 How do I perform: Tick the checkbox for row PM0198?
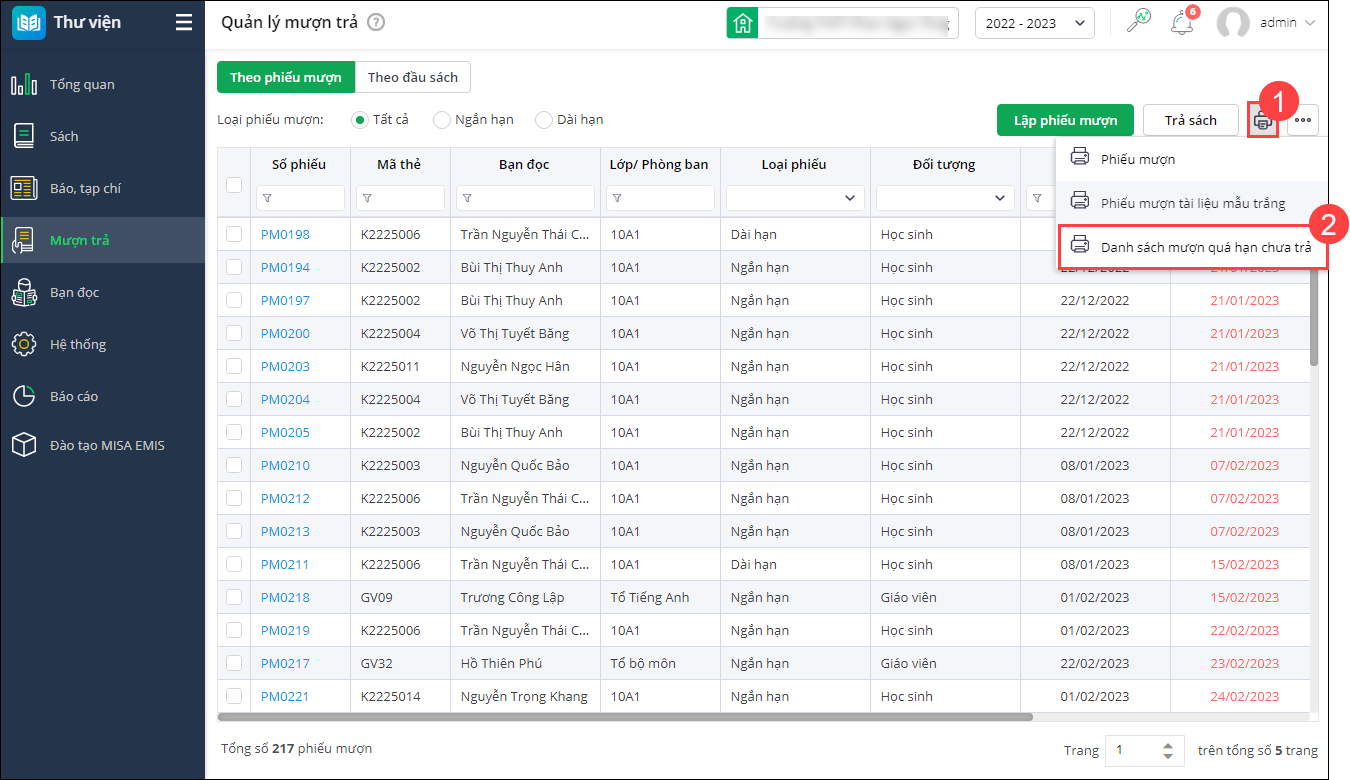(234, 234)
